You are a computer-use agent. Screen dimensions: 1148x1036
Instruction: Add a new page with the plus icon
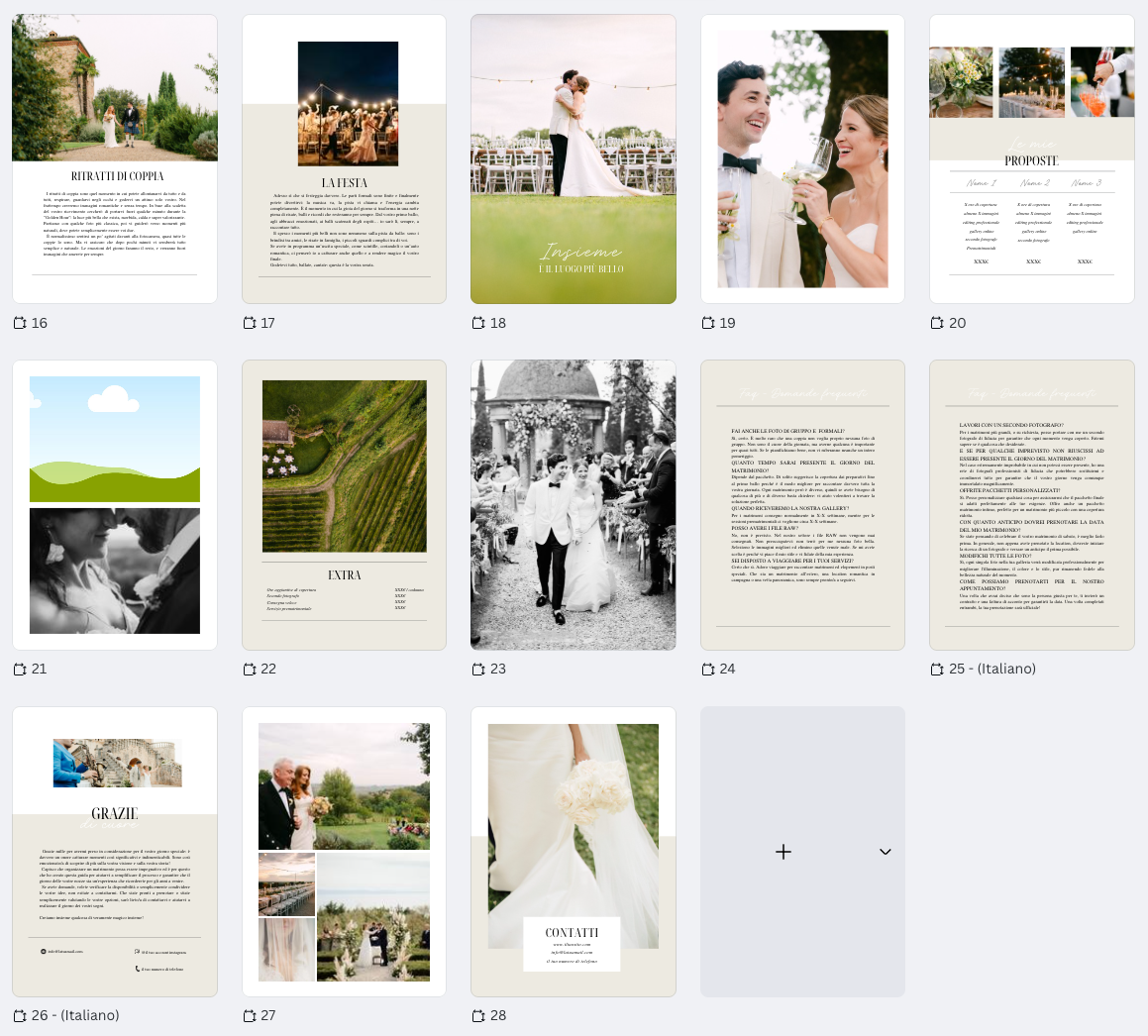(x=783, y=852)
